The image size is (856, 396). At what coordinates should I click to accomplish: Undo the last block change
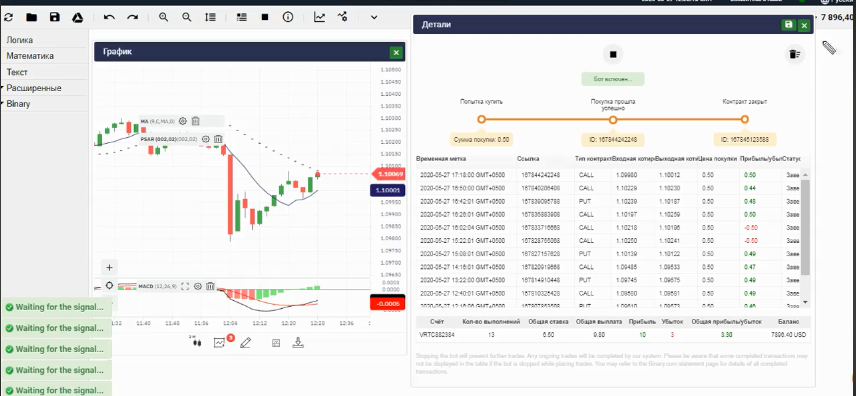click(109, 17)
